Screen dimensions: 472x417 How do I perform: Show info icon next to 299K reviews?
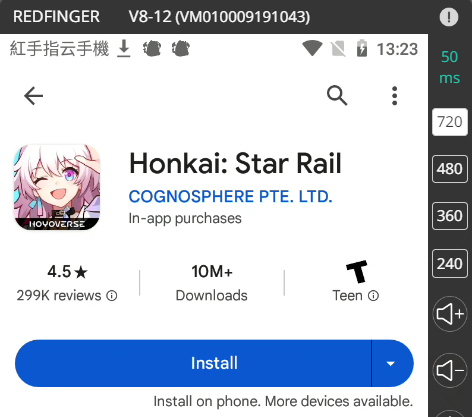point(112,296)
